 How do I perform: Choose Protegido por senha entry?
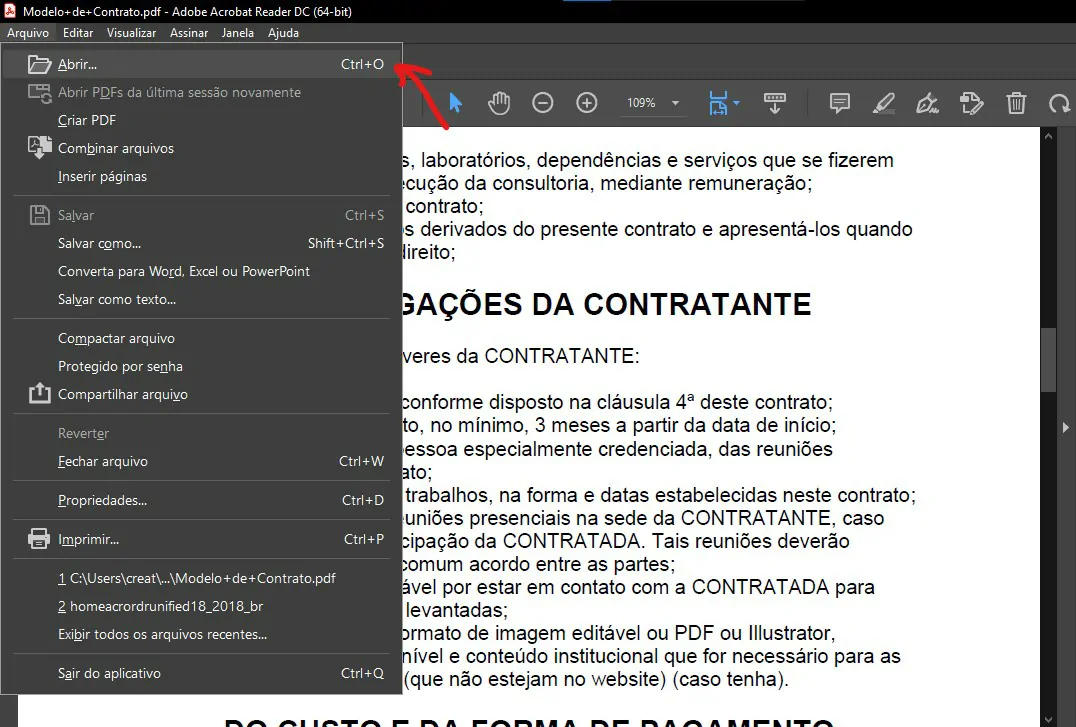(202, 367)
